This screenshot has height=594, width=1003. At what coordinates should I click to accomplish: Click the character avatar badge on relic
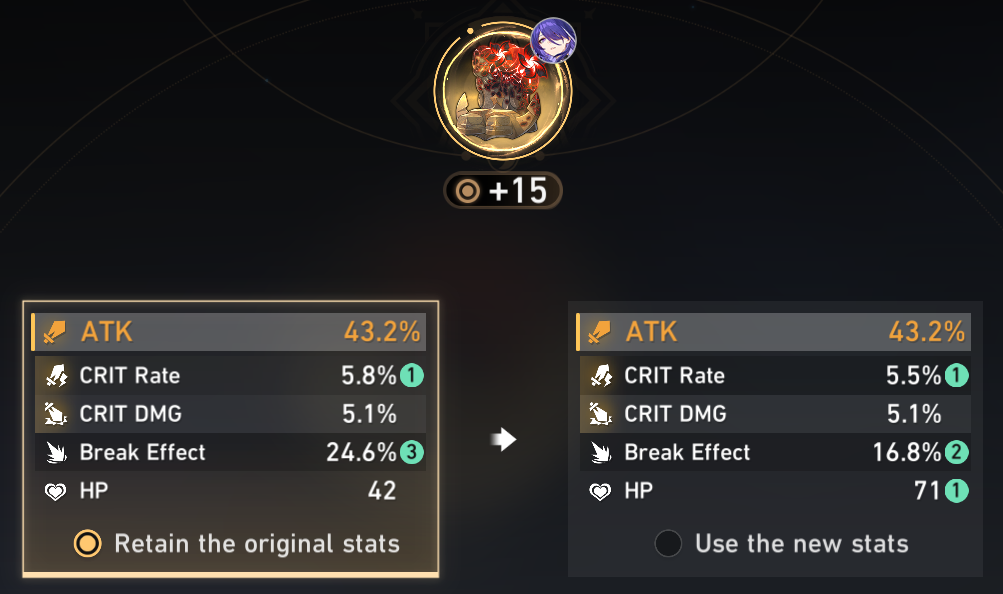(553, 40)
